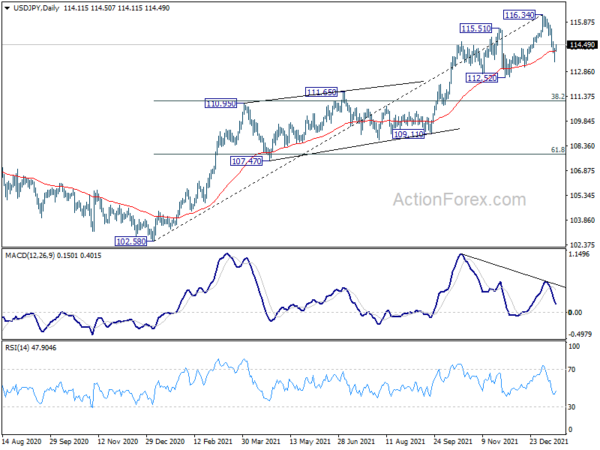Viewport: 600px width, 450px height.
Task: Click the 110.950 price label
Action: [221, 103]
